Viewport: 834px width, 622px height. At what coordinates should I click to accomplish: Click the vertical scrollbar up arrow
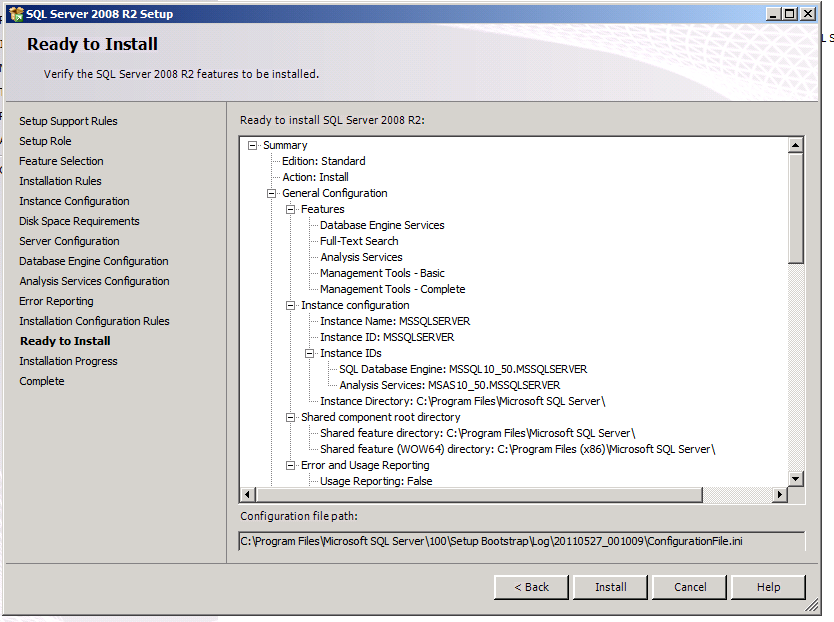click(796, 145)
